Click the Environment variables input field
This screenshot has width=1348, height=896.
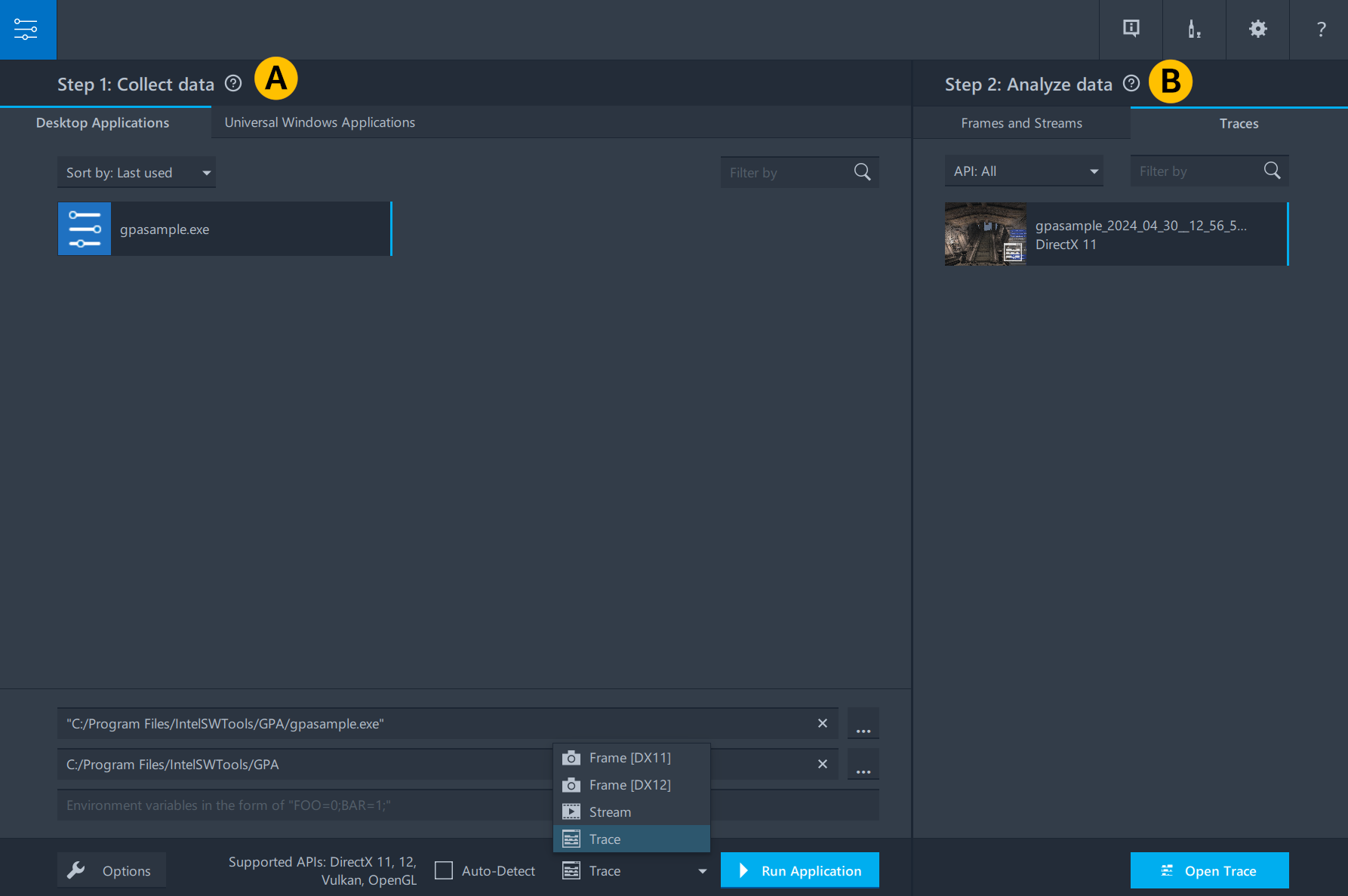click(x=302, y=805)
